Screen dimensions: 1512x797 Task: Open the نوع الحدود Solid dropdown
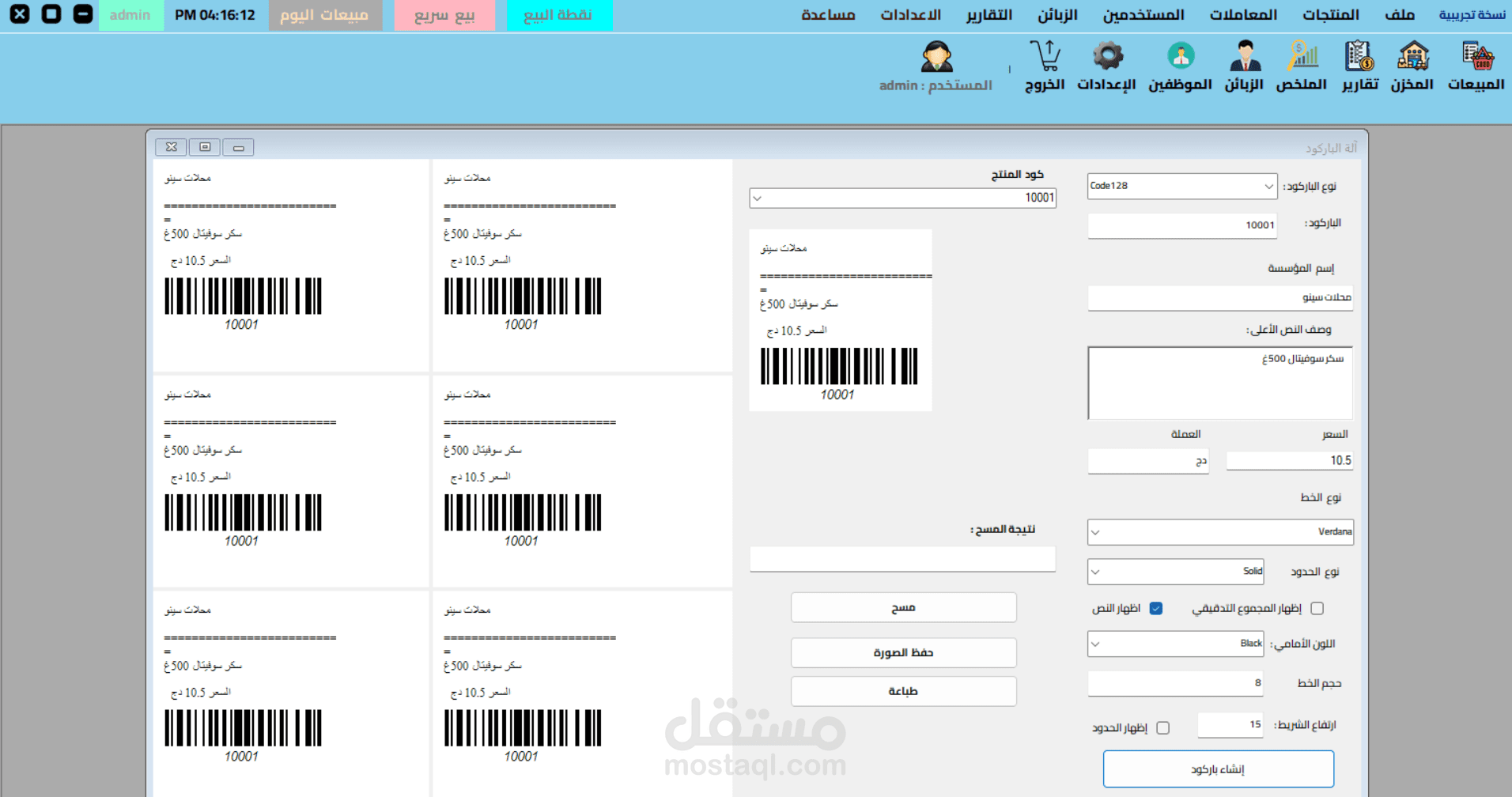[x=1176, y=571]
